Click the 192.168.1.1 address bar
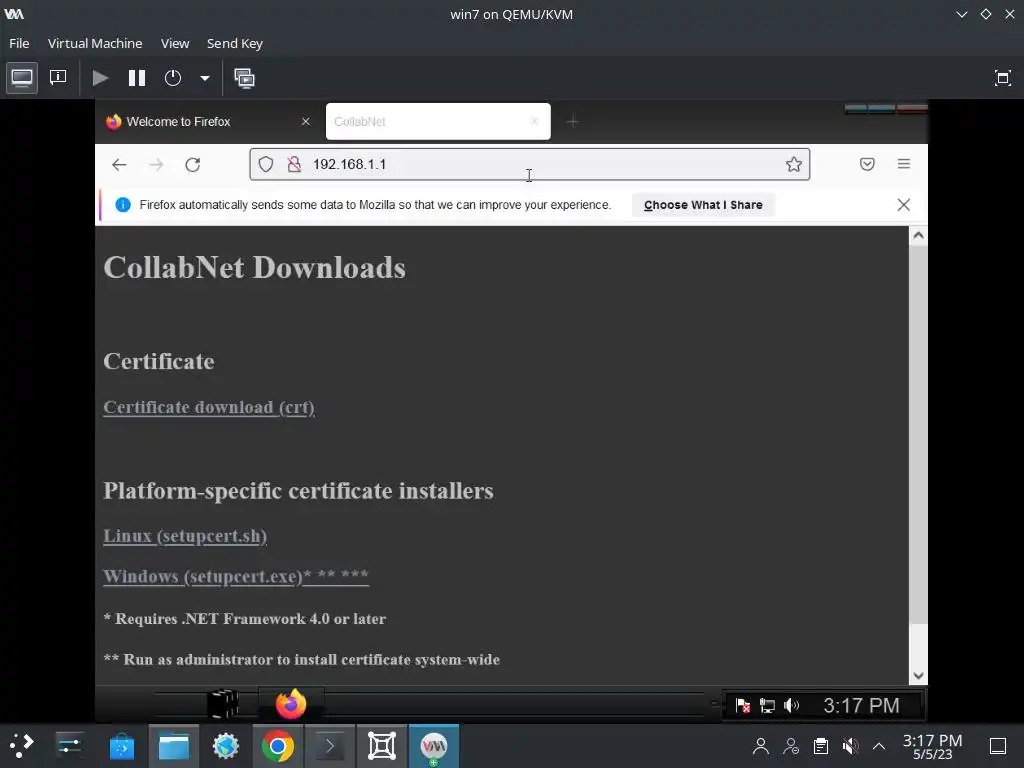This screenshot has height=768, width=1024. [530, 164]
